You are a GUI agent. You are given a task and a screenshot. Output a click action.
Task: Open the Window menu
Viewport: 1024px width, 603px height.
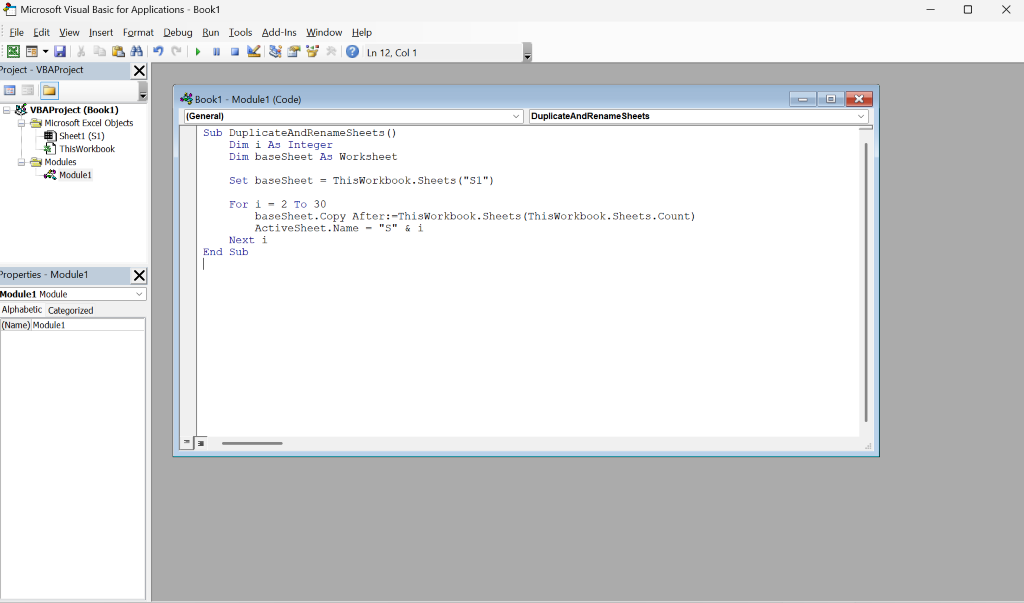pos(324,32)
